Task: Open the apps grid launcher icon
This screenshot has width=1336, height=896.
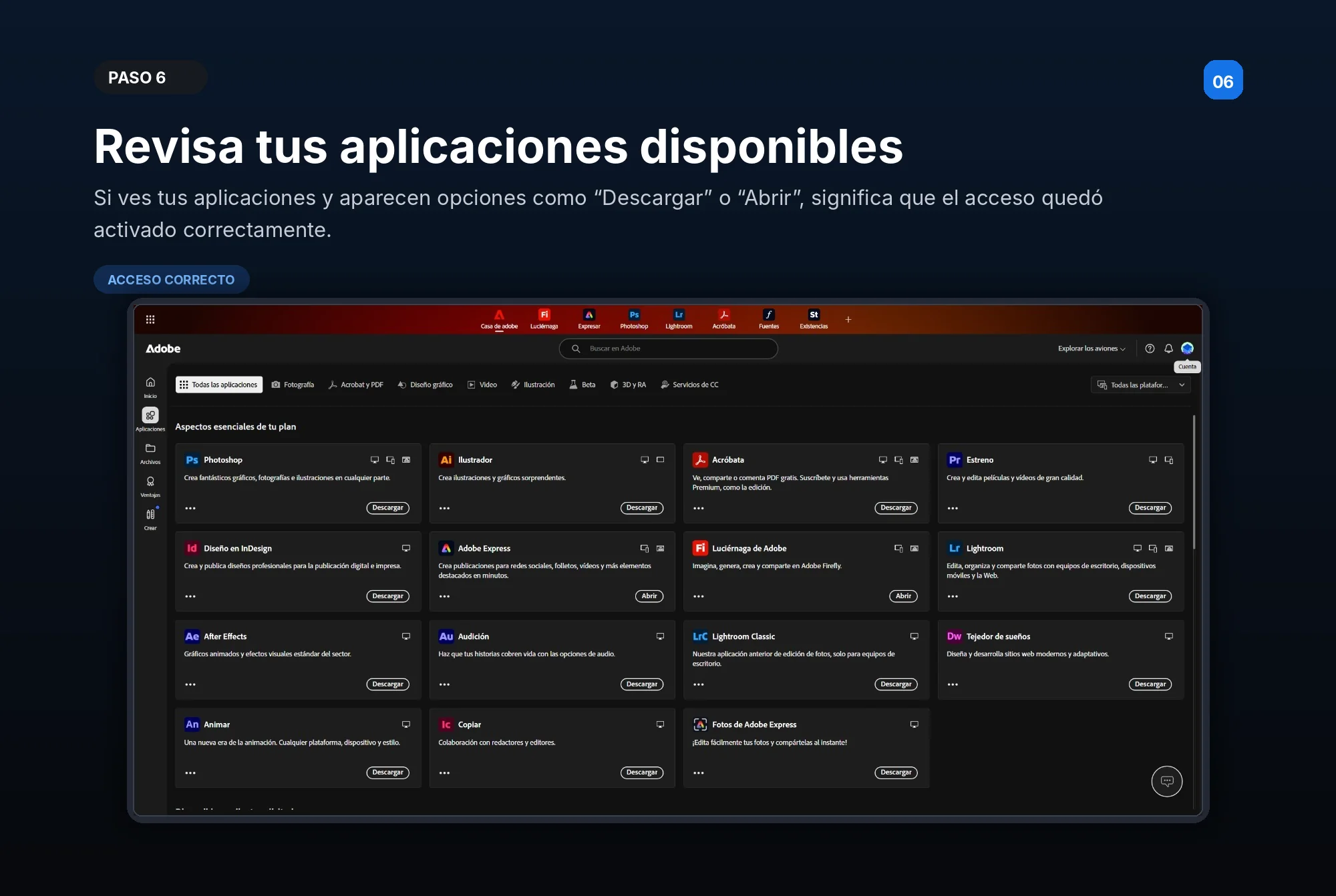Action: pyautogui.click(x=150, y=319)
